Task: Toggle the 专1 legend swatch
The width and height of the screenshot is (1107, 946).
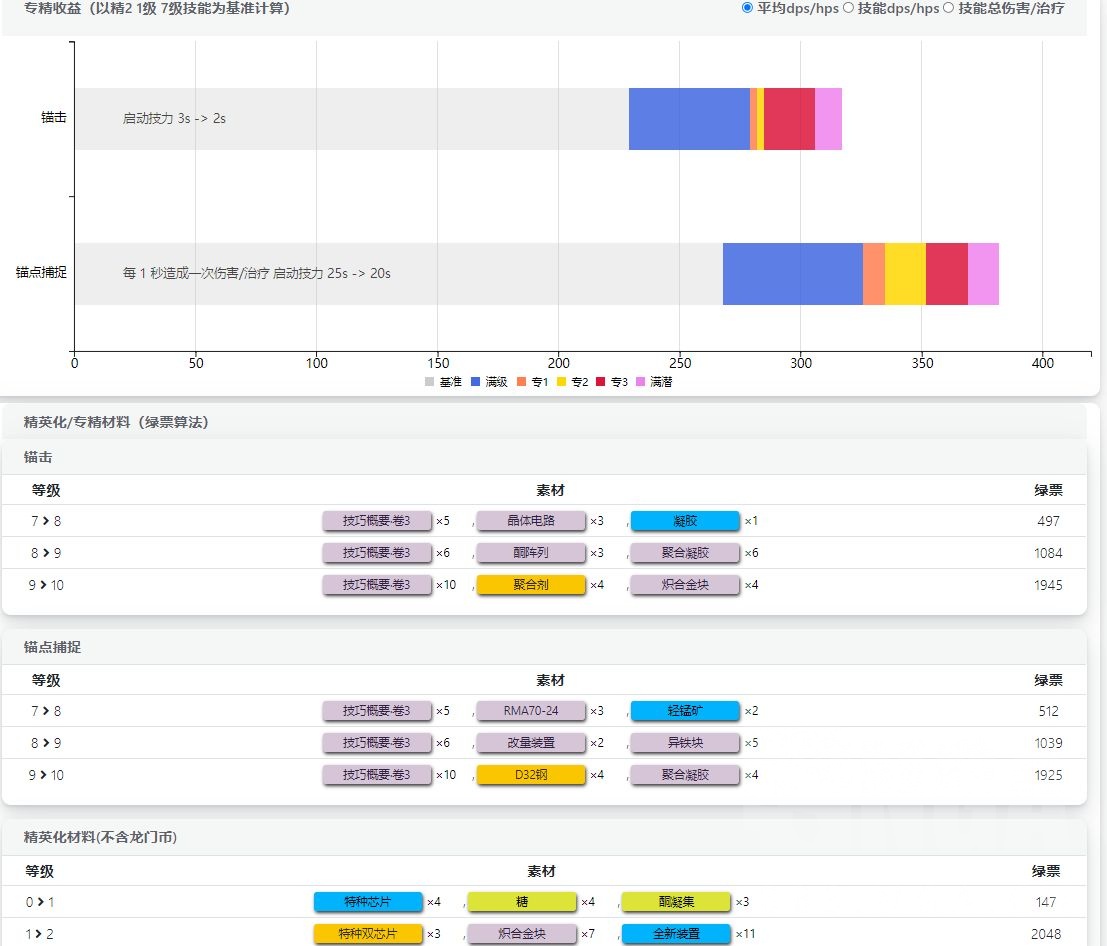Action: (x=521, y=381)
